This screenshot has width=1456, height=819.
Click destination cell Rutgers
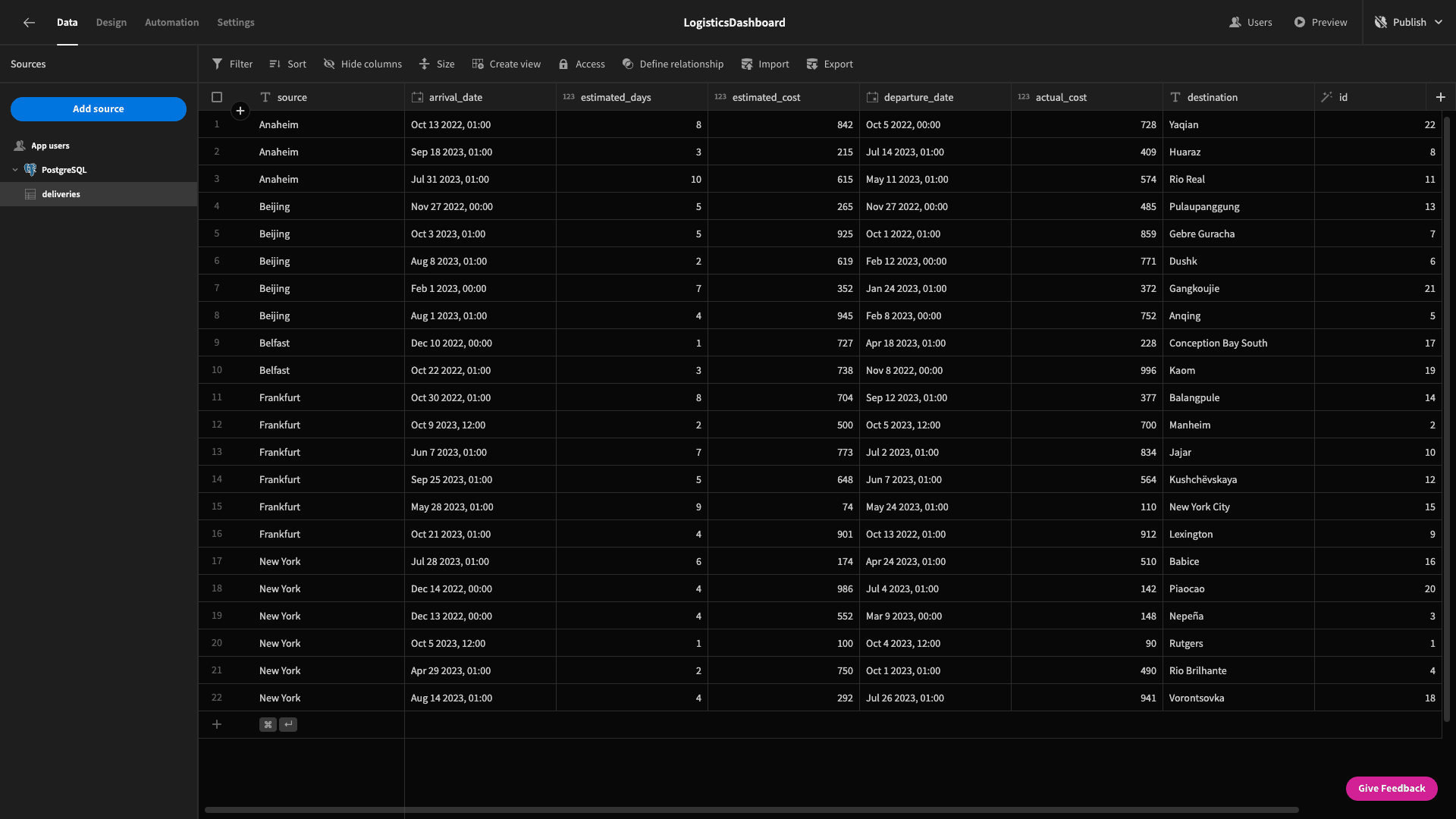pyautogui.click(x=1238, y=643)
